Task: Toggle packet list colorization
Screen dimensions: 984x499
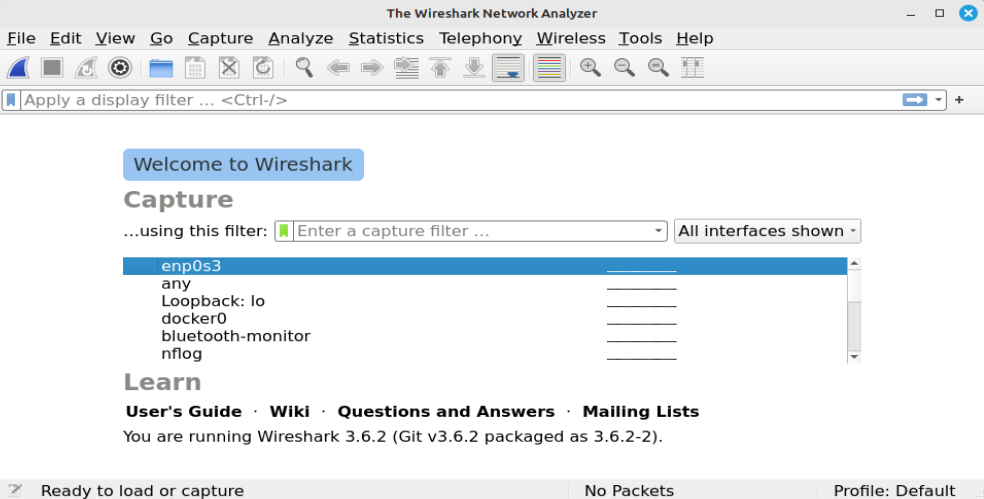Action: [549, 68]
